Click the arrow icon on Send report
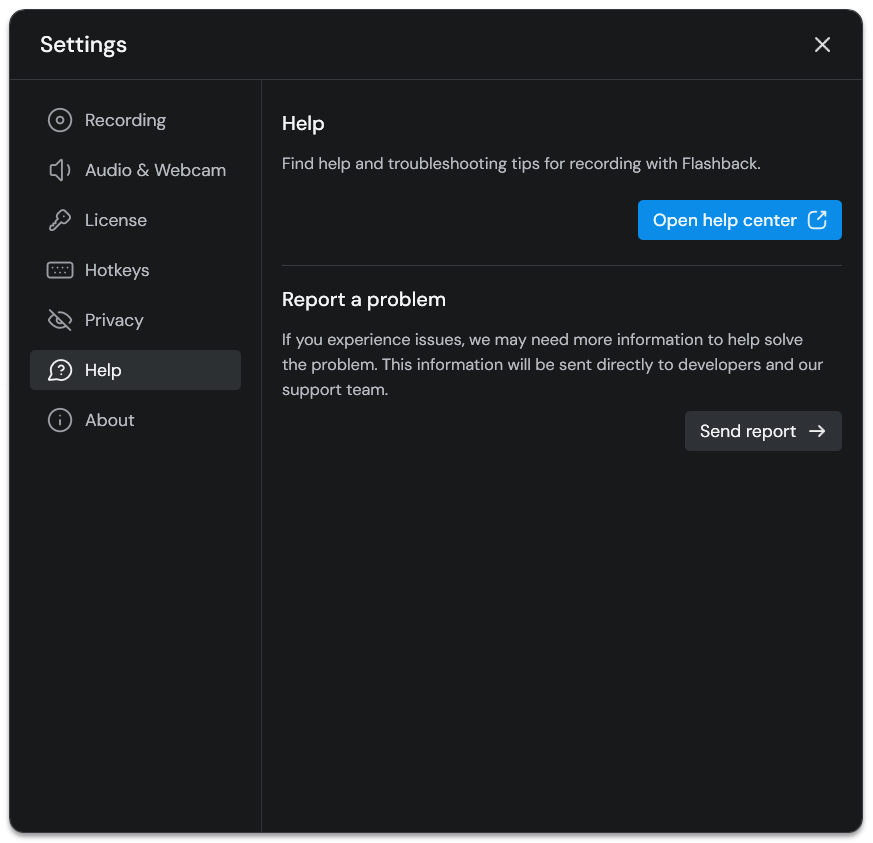 click(x=817, y=431)
